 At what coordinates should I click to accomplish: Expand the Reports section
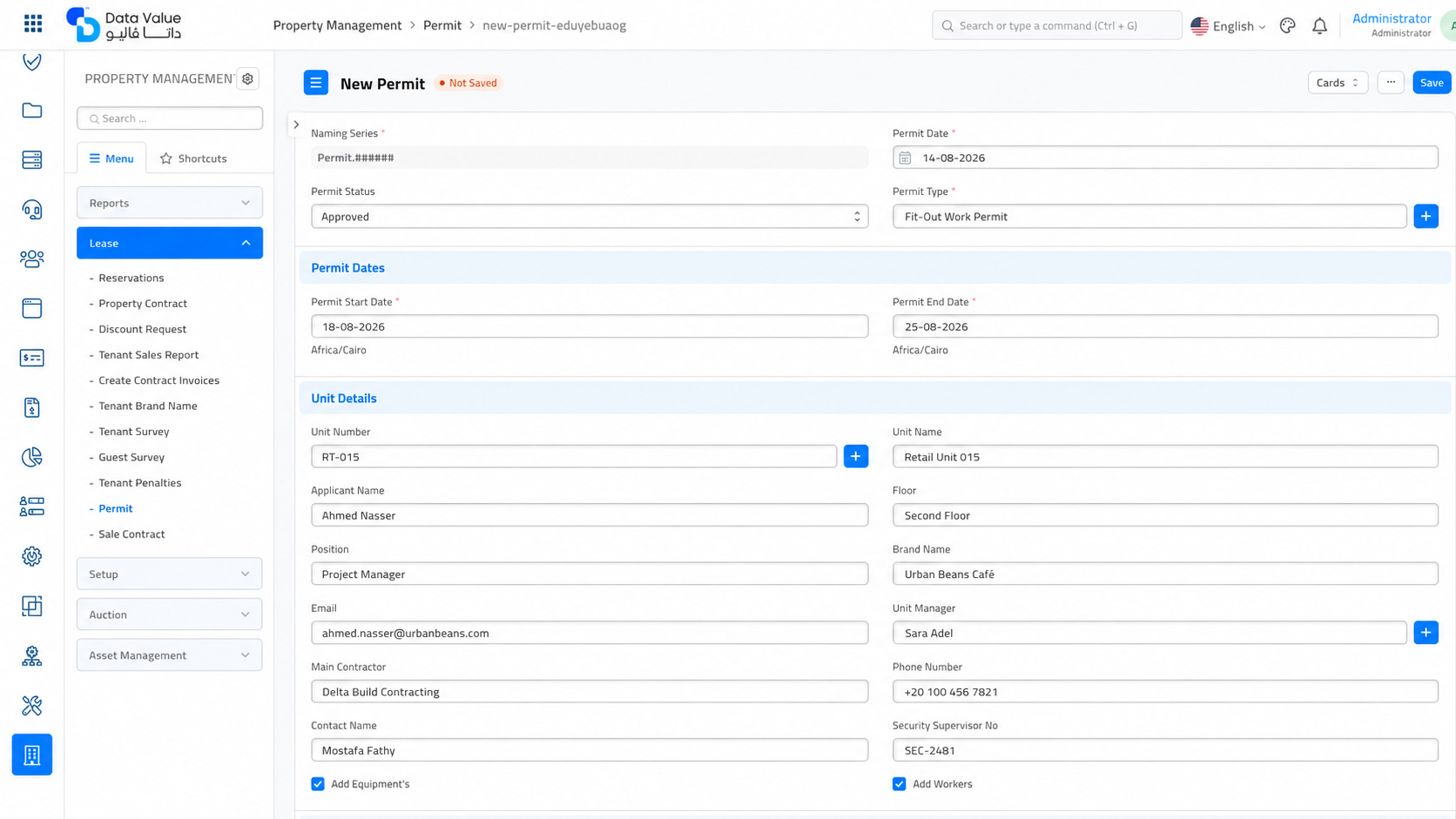click(170, 203)
